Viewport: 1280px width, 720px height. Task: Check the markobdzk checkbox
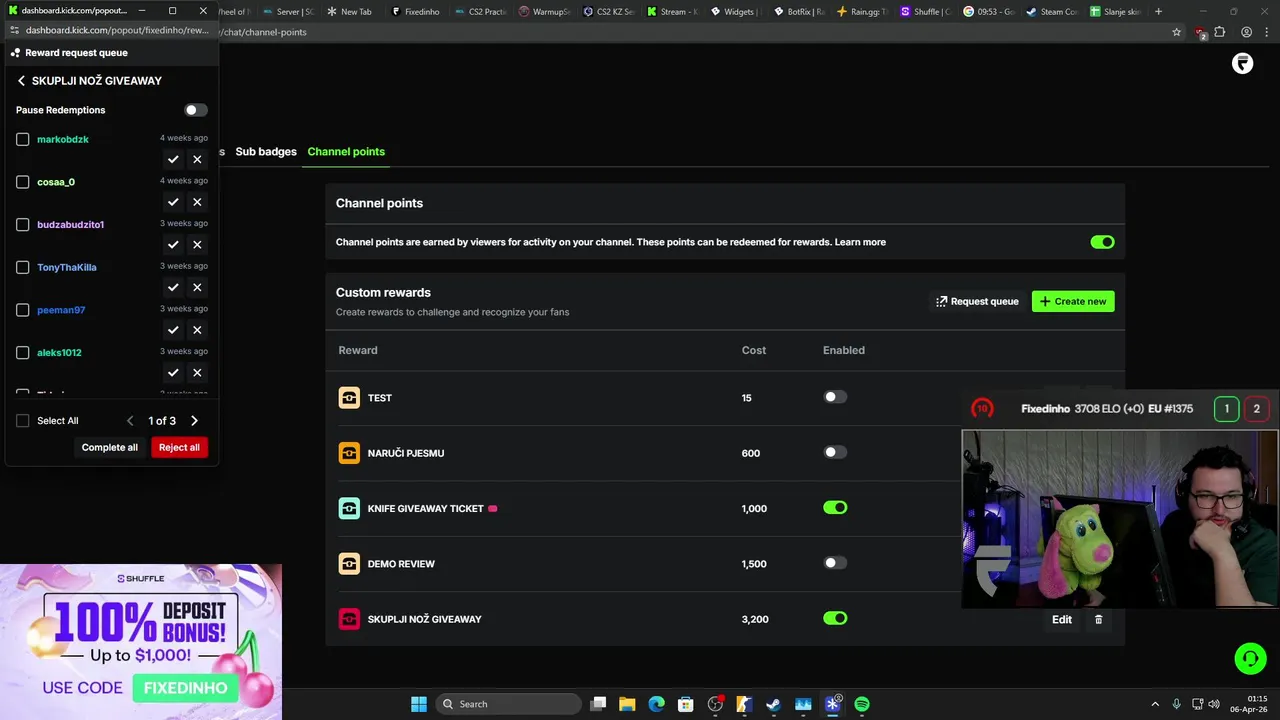[23, 139]
